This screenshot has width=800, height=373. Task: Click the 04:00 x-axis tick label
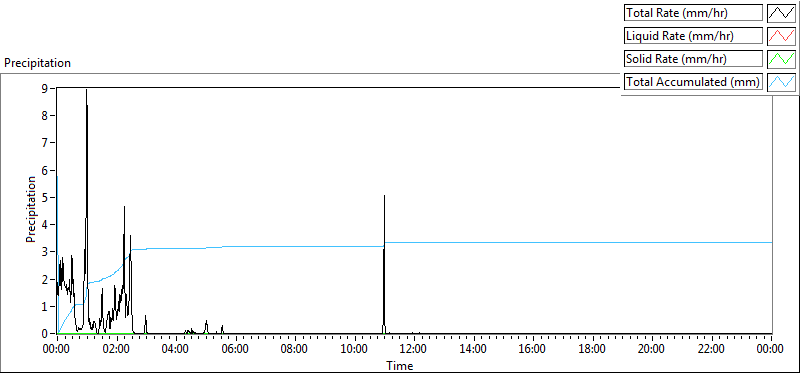[x=177, y=350]
